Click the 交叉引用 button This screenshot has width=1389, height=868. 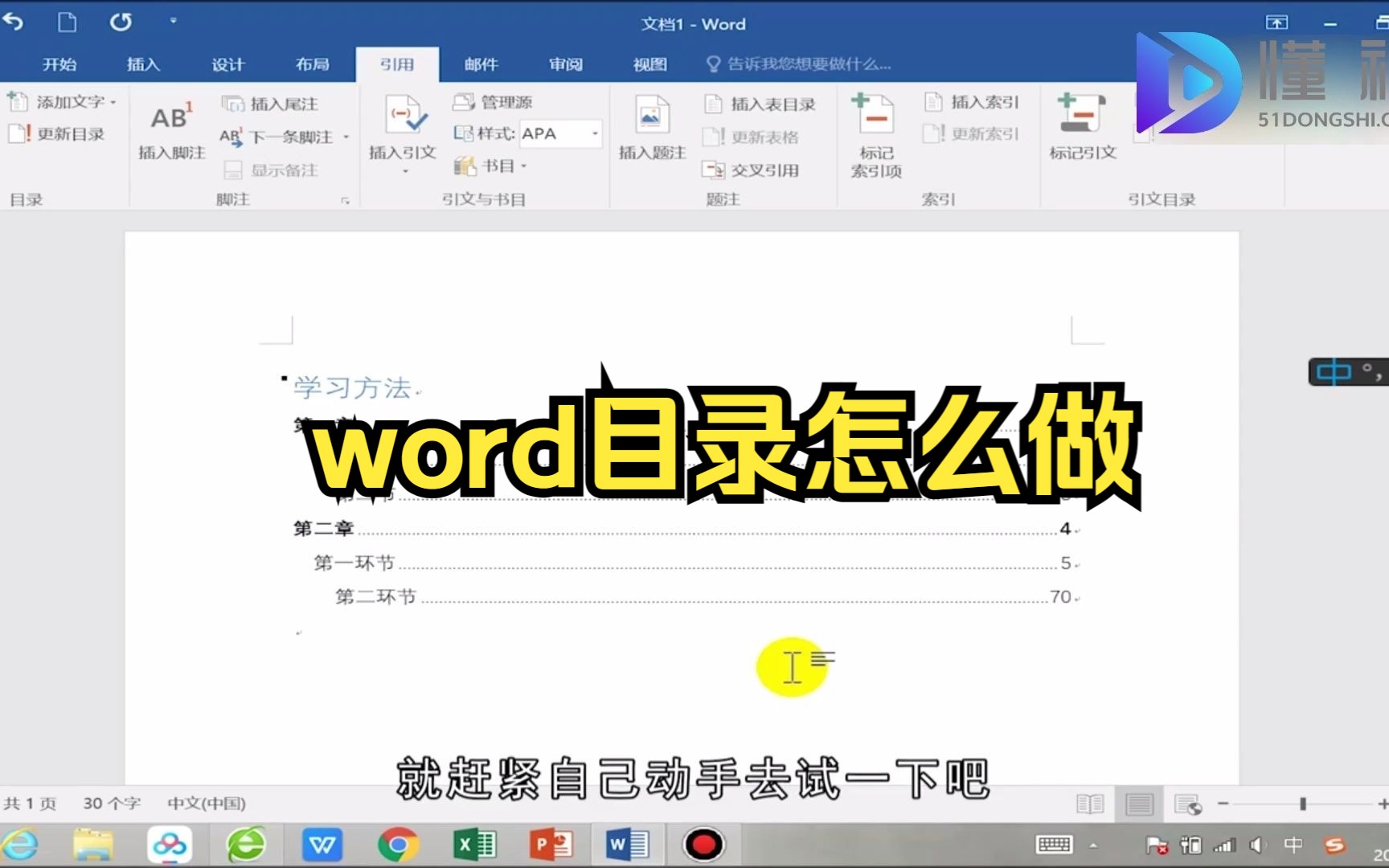[x=751, y=170]
